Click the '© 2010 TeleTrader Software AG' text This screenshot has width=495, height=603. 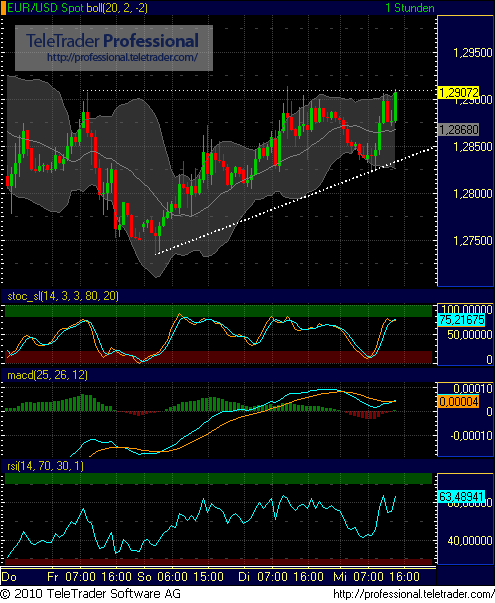tap(90, 594)
